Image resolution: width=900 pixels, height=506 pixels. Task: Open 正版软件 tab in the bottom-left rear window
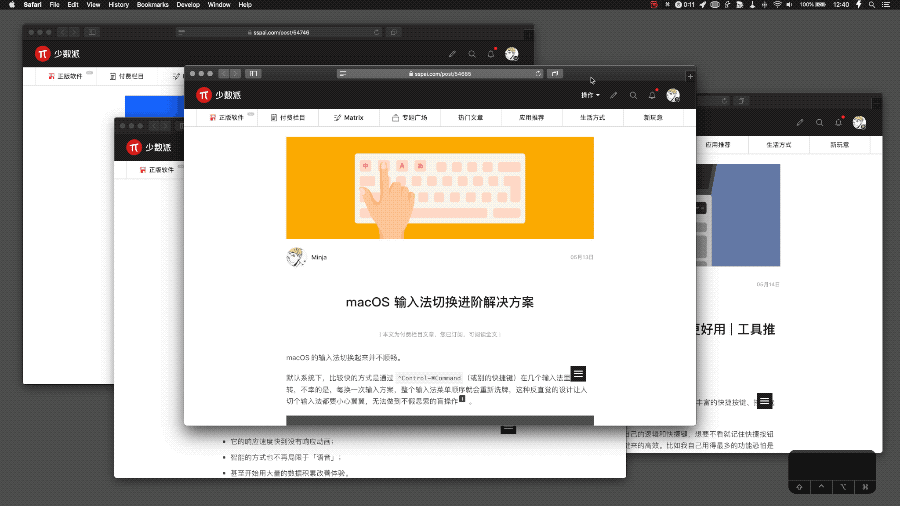[157, 170]
